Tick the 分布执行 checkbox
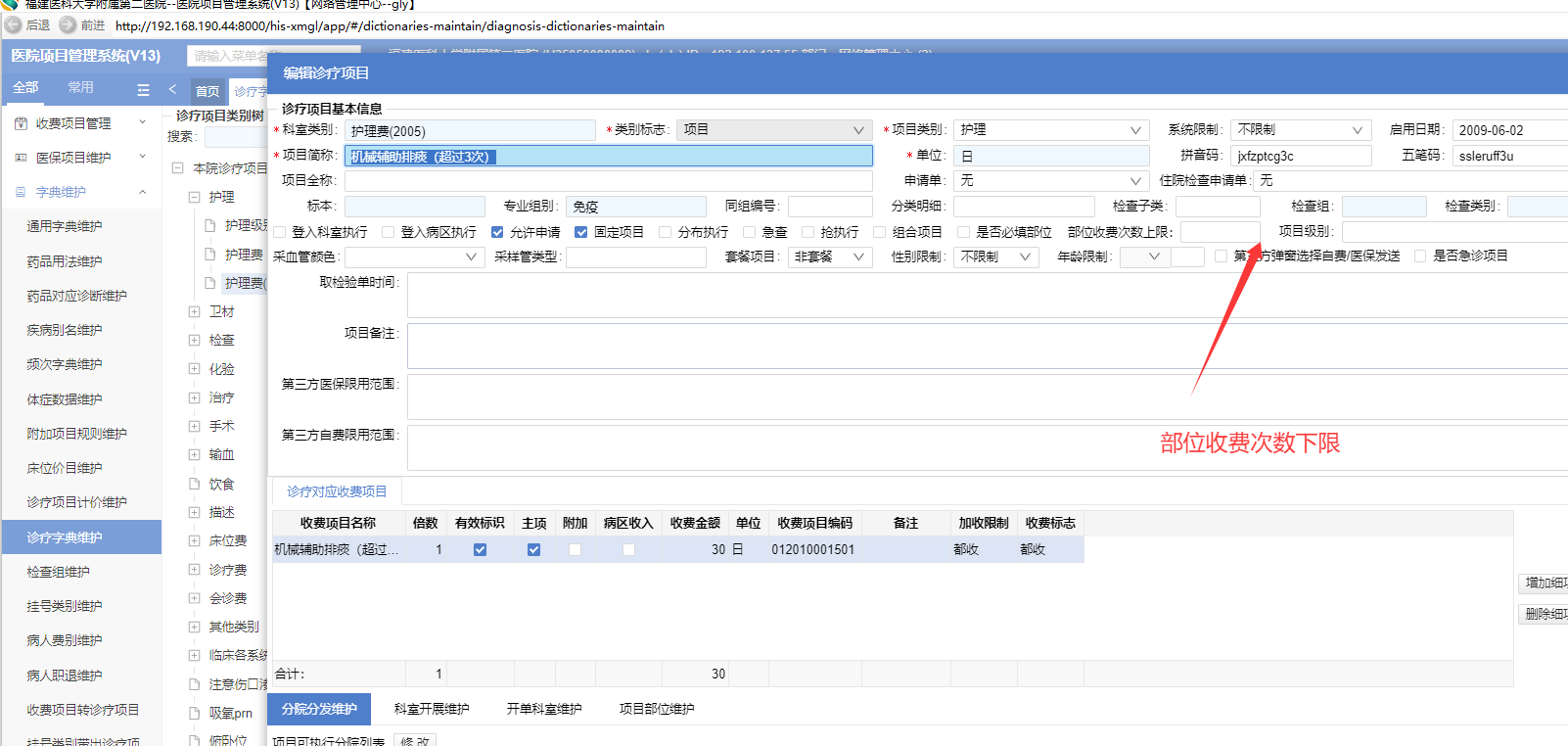The height and width of the screenshot is (746, 1568). [666, 232]
